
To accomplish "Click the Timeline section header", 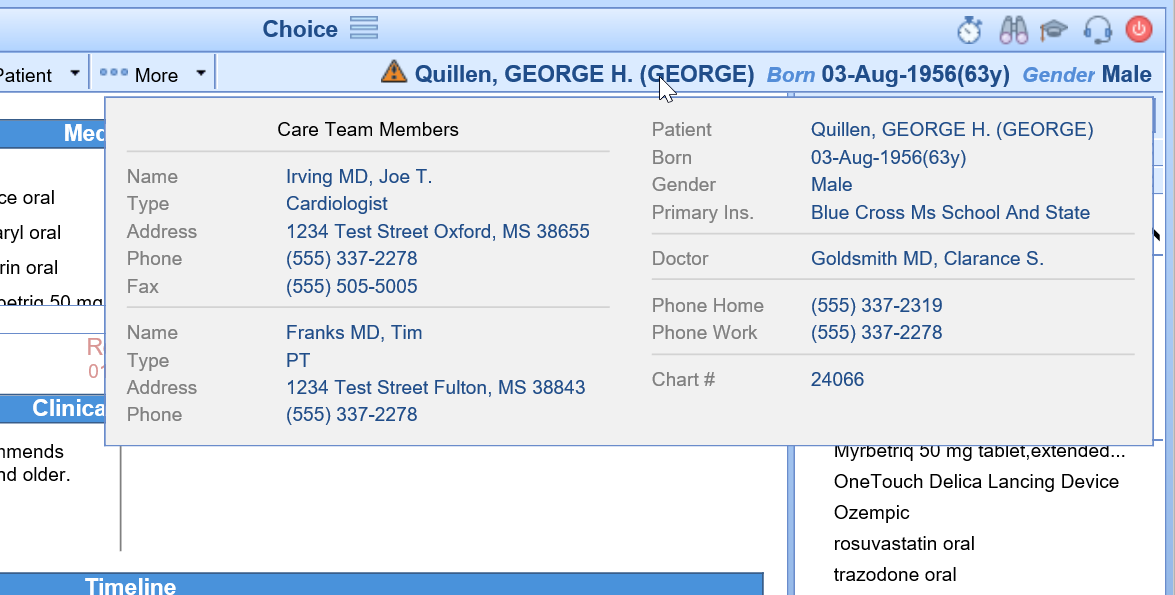I will [x=130, y=586].
